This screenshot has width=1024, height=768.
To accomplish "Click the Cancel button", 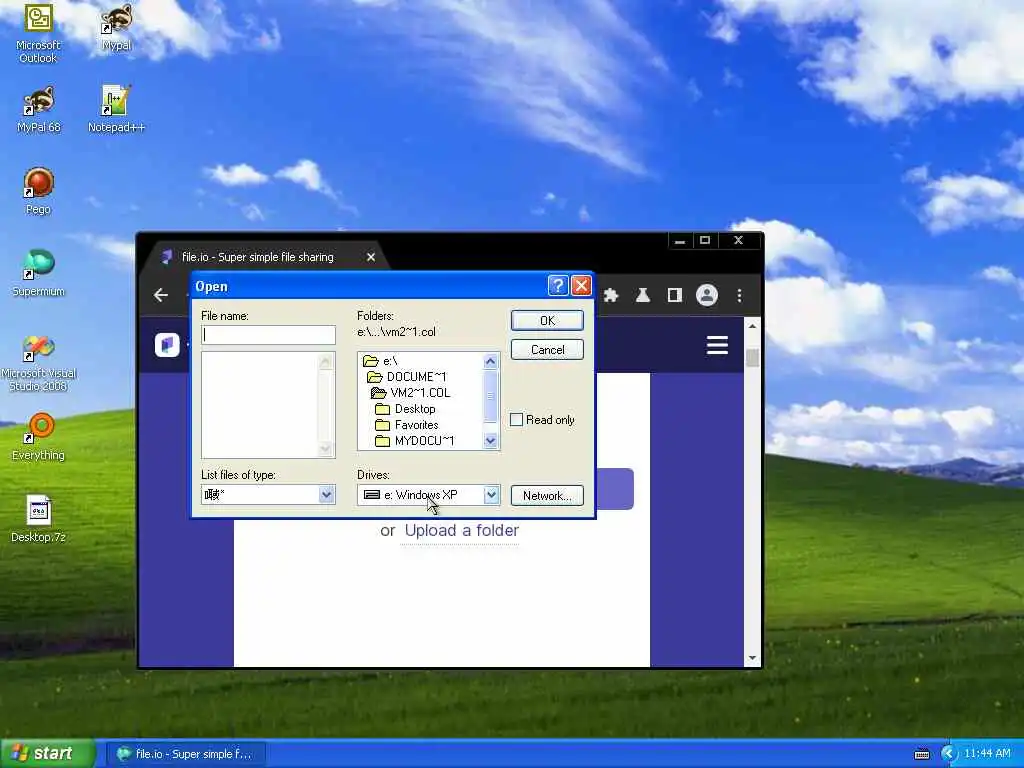I will [547, 350].
